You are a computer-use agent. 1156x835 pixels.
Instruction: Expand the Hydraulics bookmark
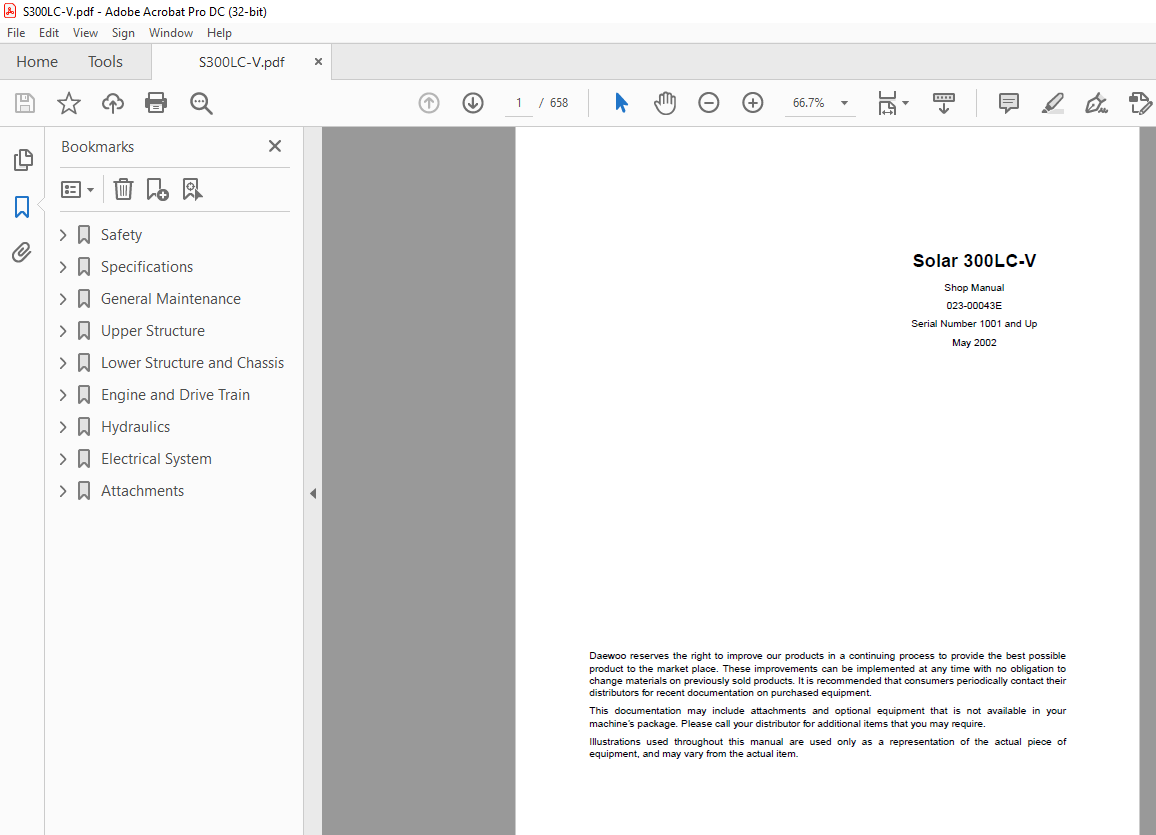pos(63,427)
